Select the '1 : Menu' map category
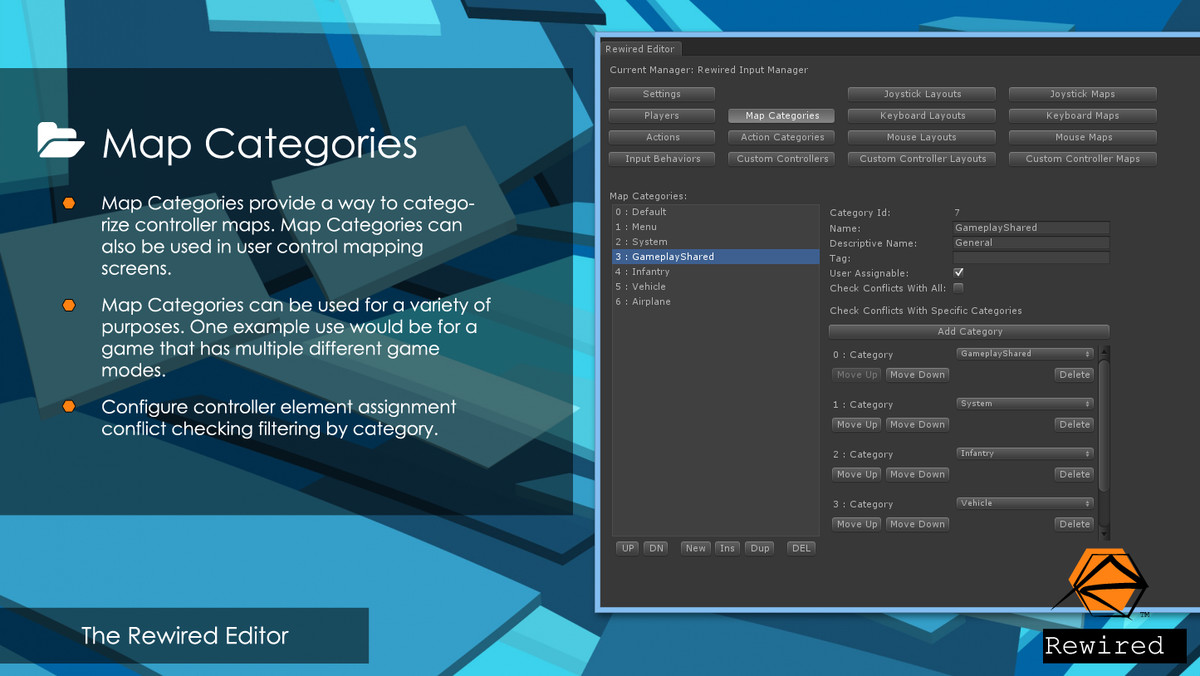Image resolution: width=1200 pixels, height=676 pixels. click(x=716, y=227)
